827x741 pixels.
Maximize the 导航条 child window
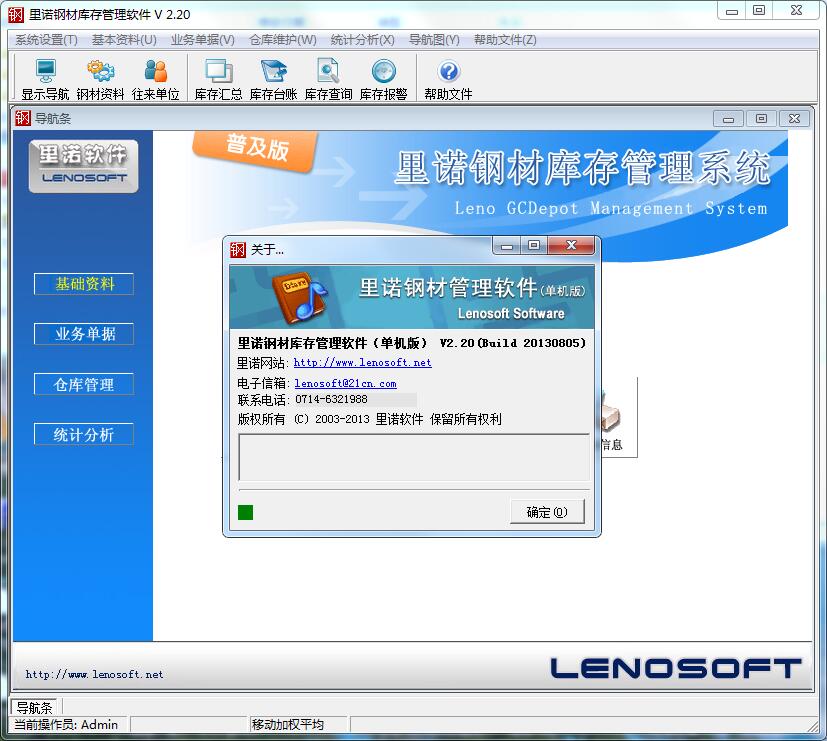(x=761, y=119)
